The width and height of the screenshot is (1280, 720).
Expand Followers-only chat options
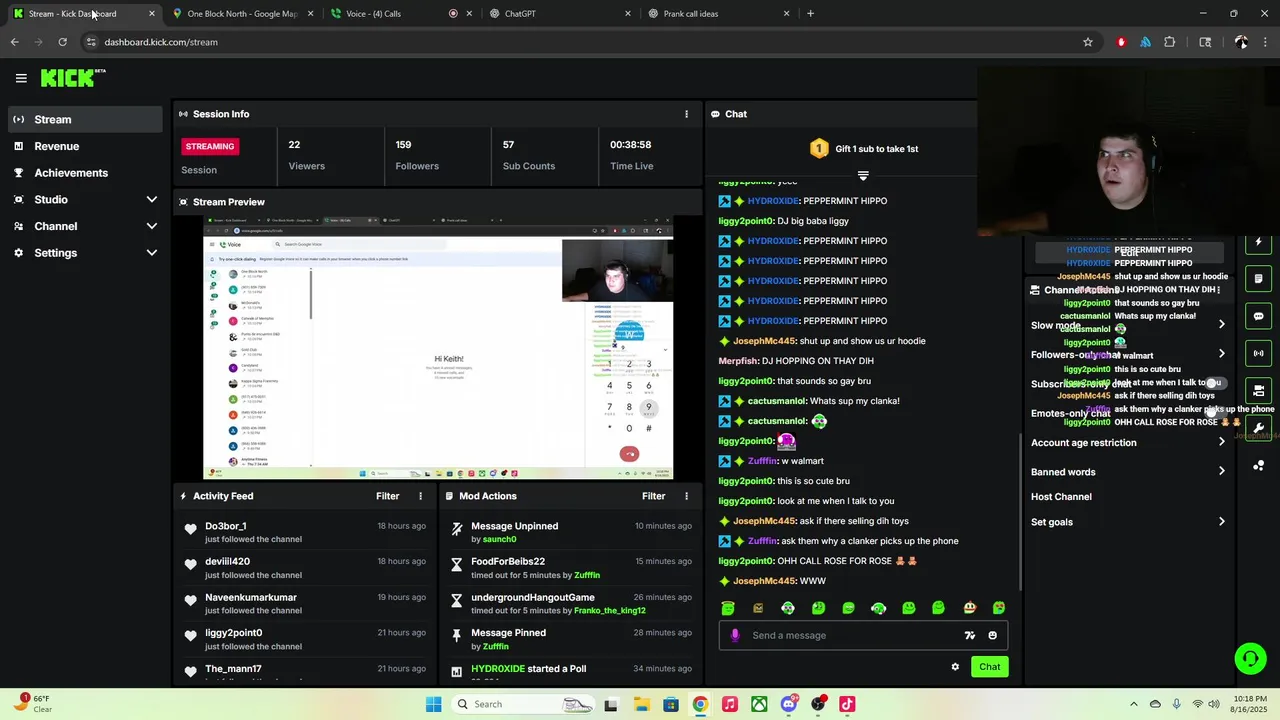click(x=1221, y=354)
